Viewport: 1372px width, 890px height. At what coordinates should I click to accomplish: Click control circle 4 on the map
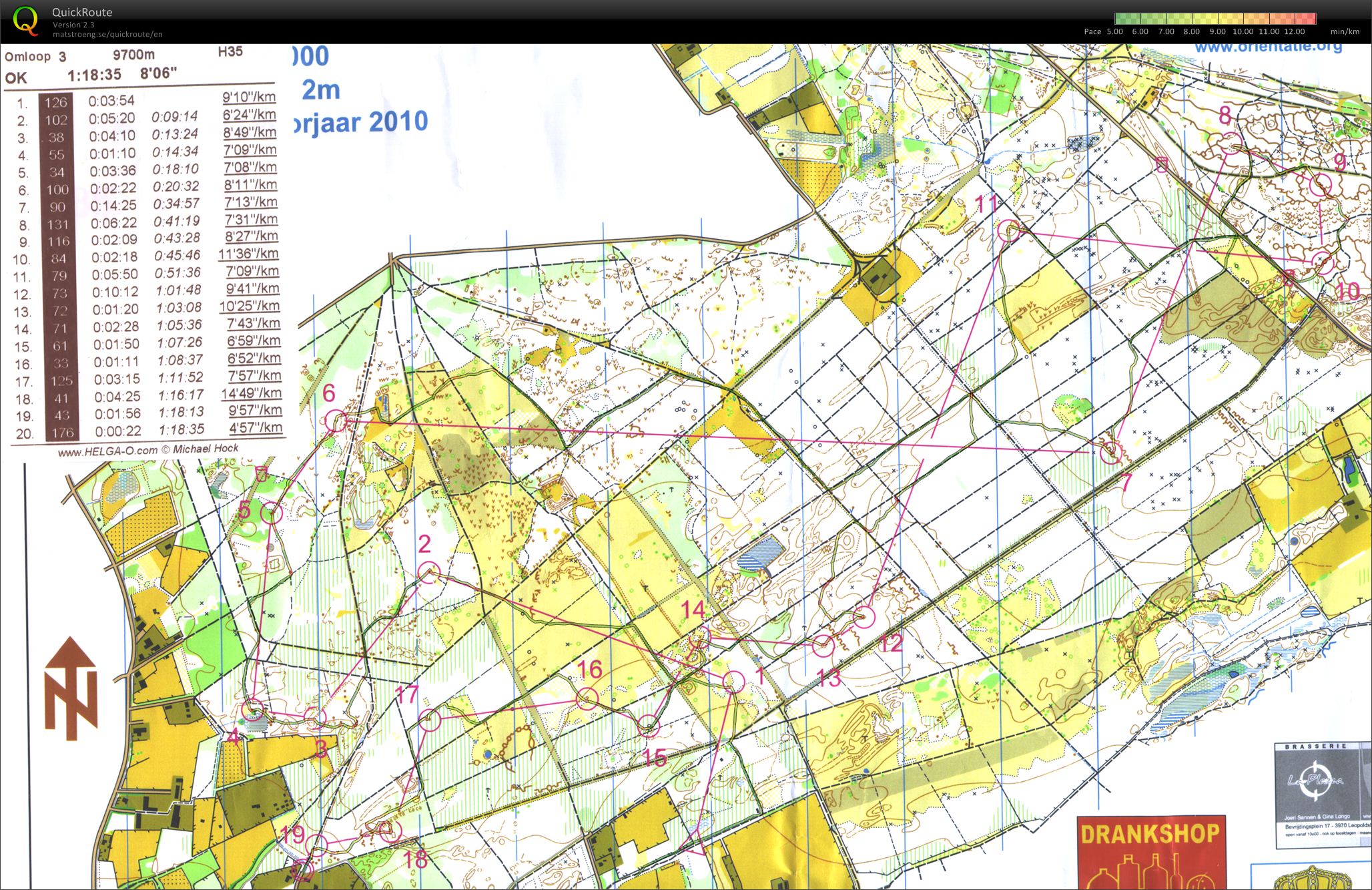click(x=253, y=709)
